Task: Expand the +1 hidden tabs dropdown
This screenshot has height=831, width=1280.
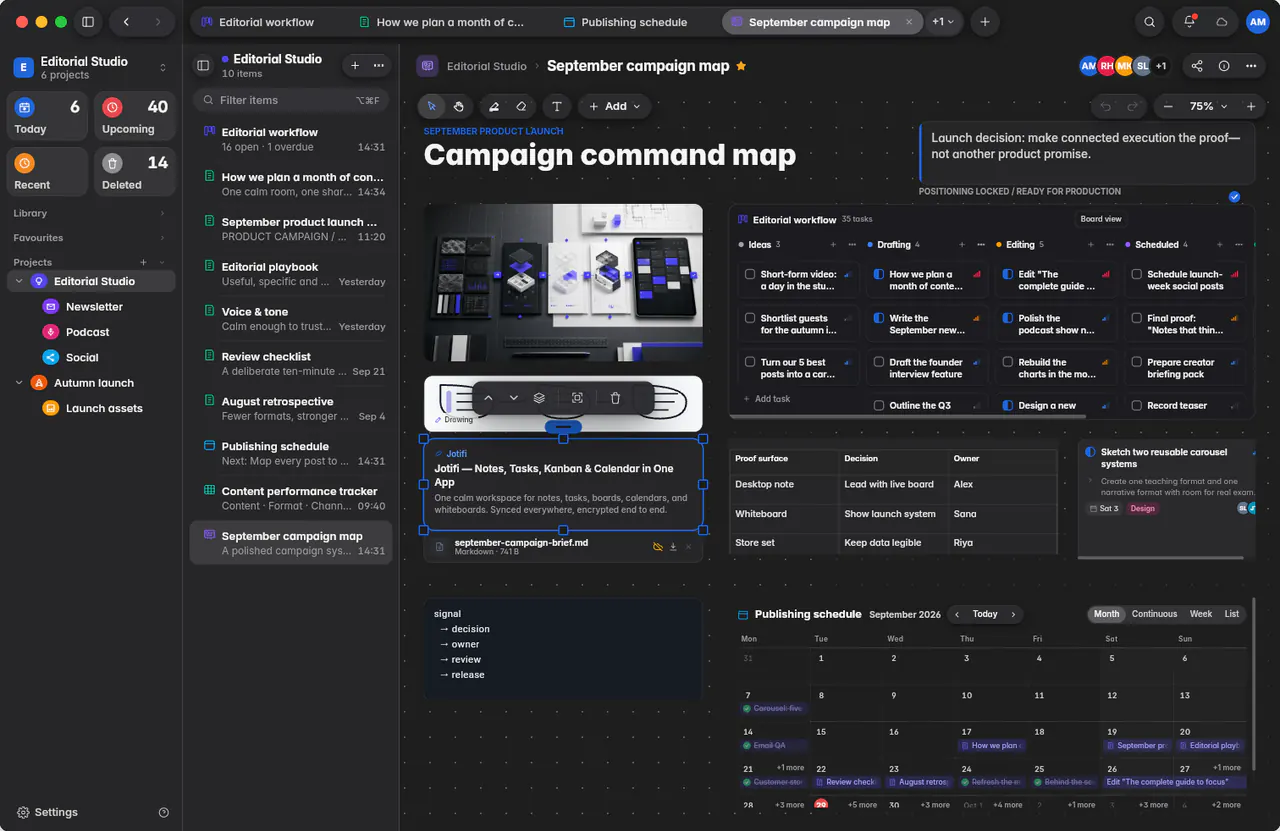Action: [943, 22]
